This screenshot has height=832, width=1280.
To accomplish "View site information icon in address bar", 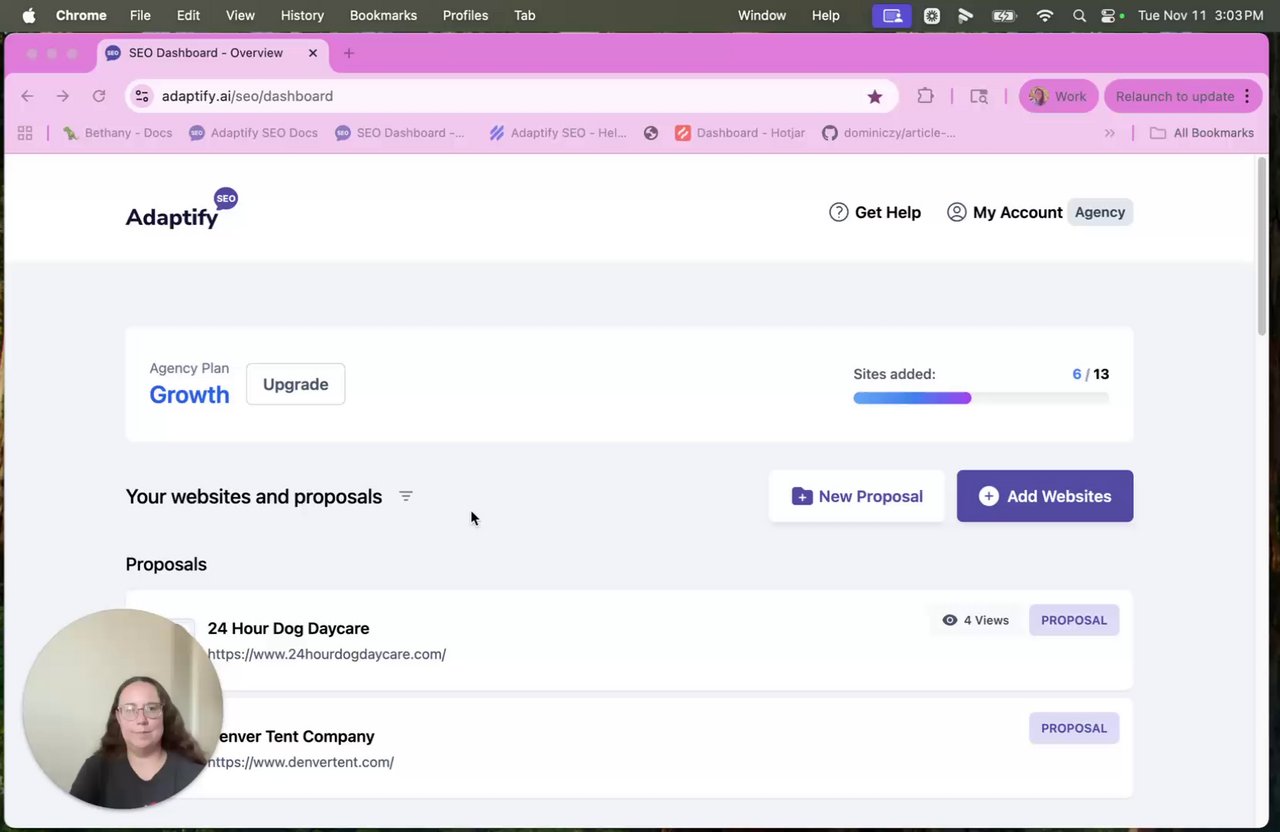I will [x=142, y=96].
